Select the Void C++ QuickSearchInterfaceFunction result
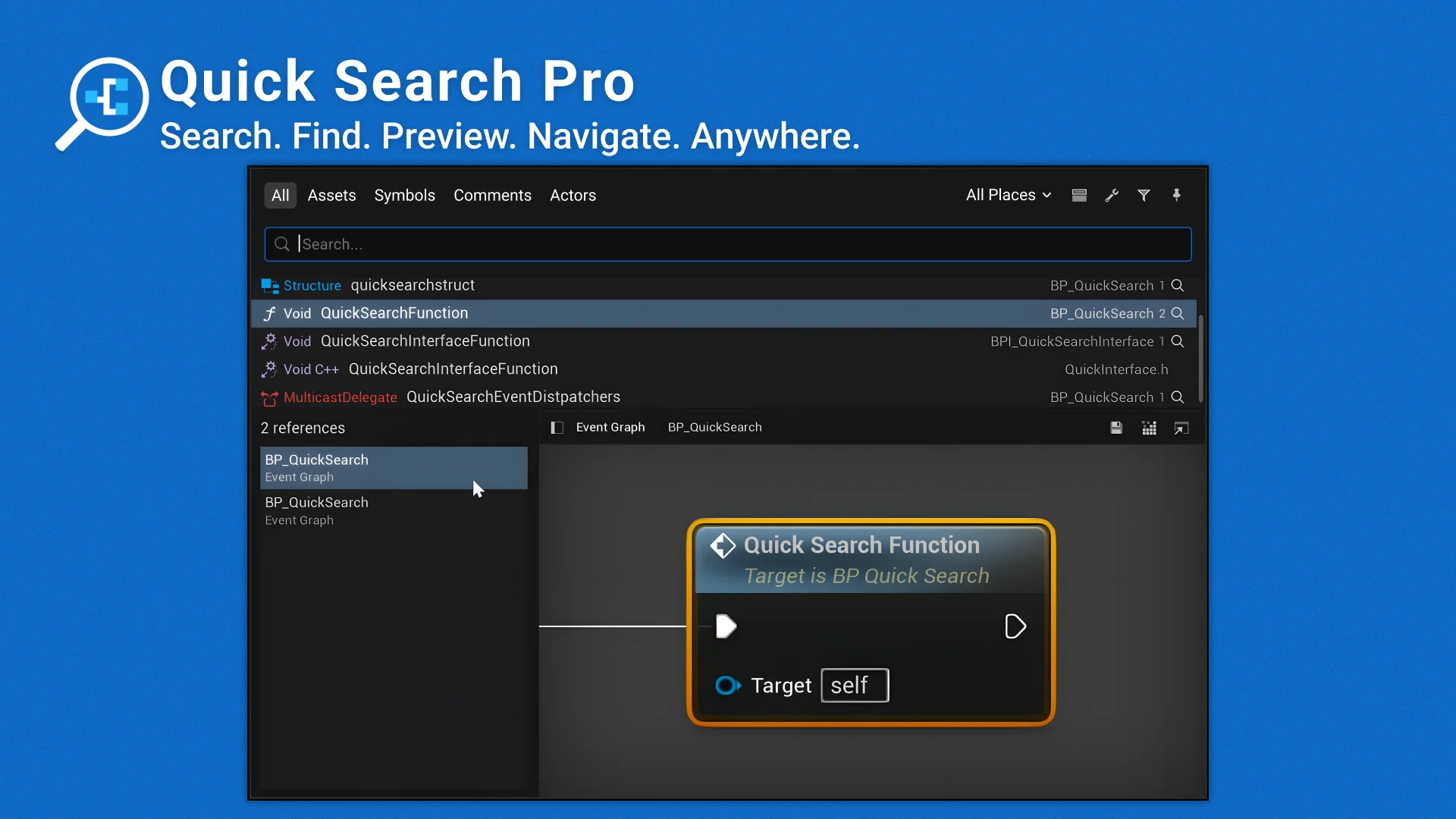 pos(723,369)
